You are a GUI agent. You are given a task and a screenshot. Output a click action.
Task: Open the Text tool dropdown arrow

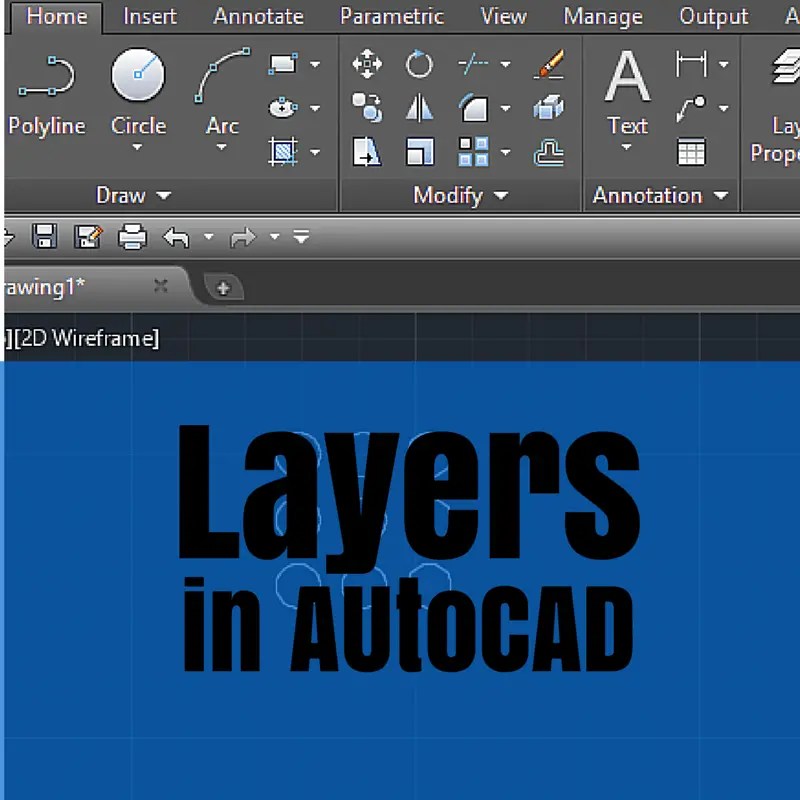point(627,147)
